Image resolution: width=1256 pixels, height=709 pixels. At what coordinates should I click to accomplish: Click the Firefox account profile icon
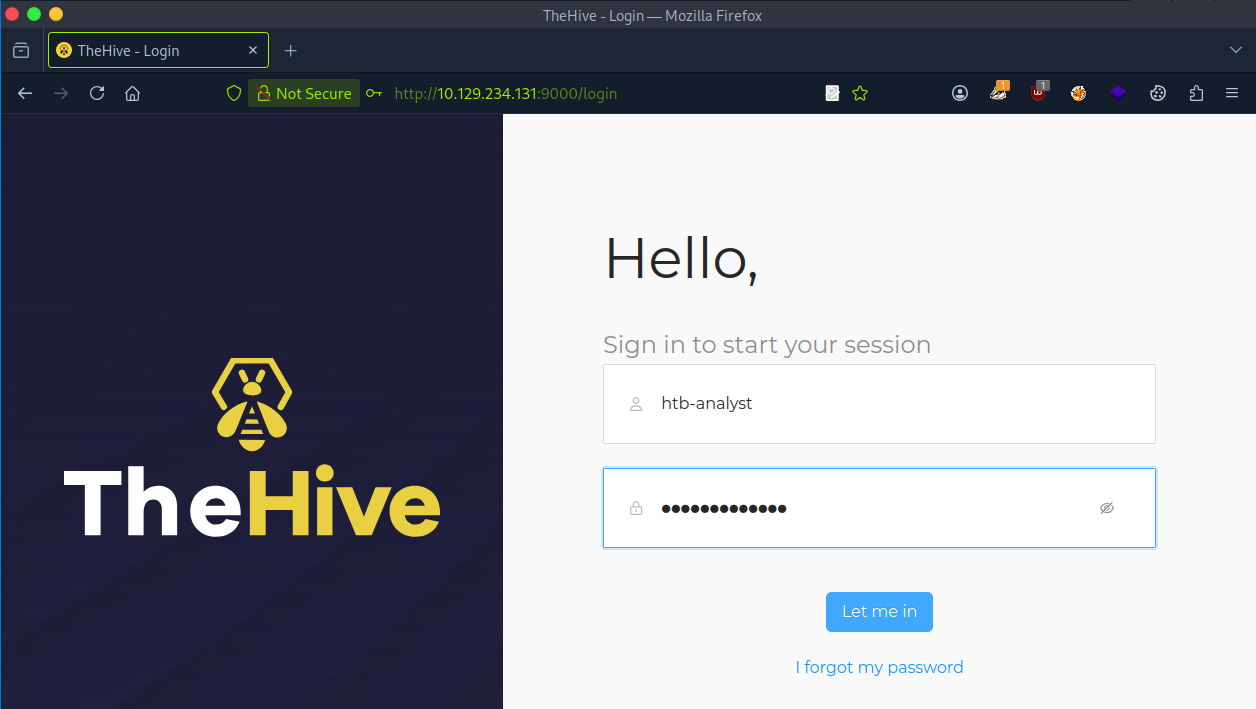(959, 92)
